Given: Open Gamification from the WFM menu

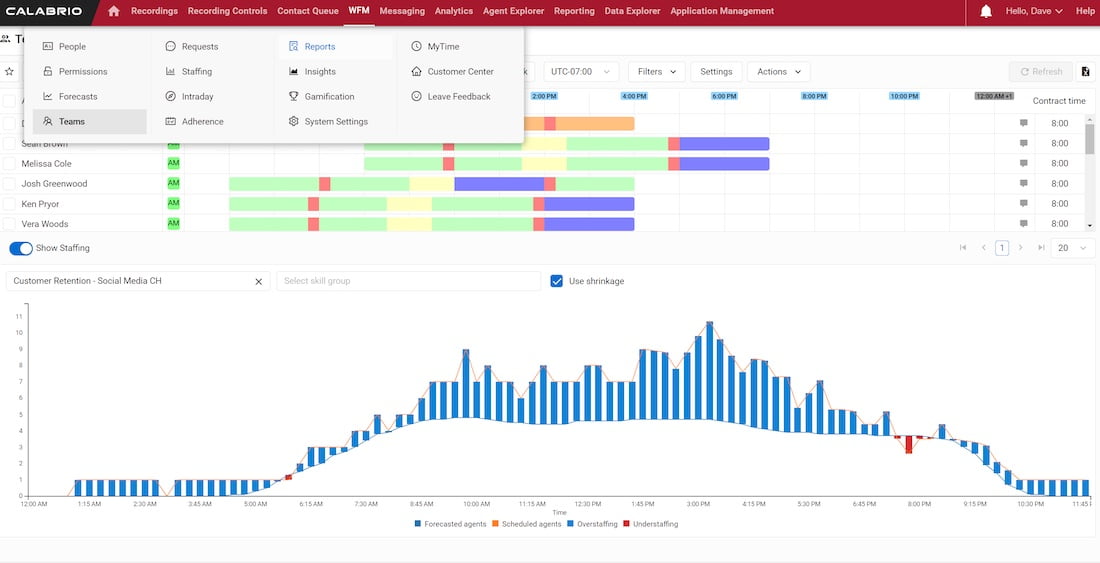Looking at the screenshot, I should [x=329, y=97].
